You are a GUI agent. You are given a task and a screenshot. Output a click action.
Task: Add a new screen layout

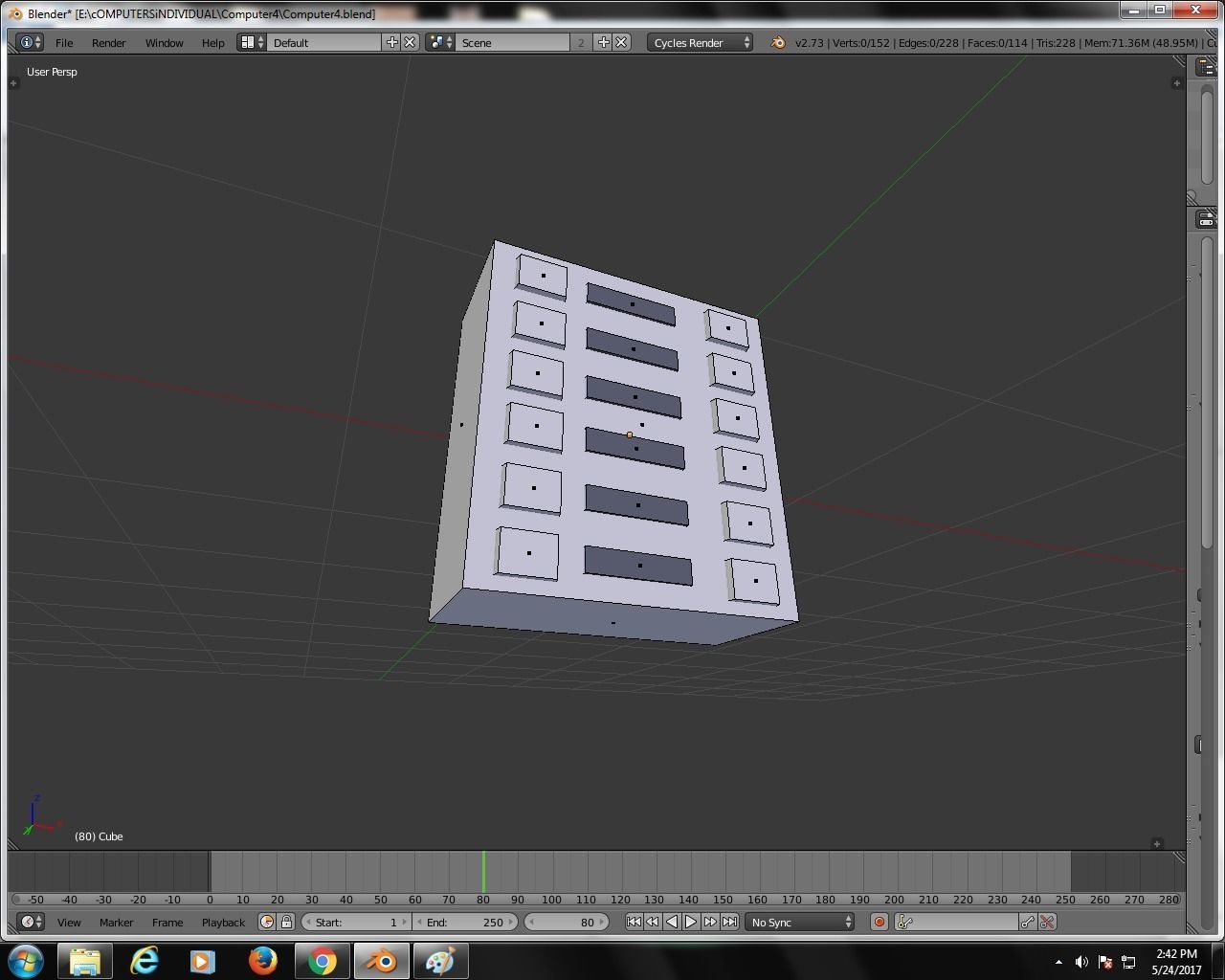(391, 42)
